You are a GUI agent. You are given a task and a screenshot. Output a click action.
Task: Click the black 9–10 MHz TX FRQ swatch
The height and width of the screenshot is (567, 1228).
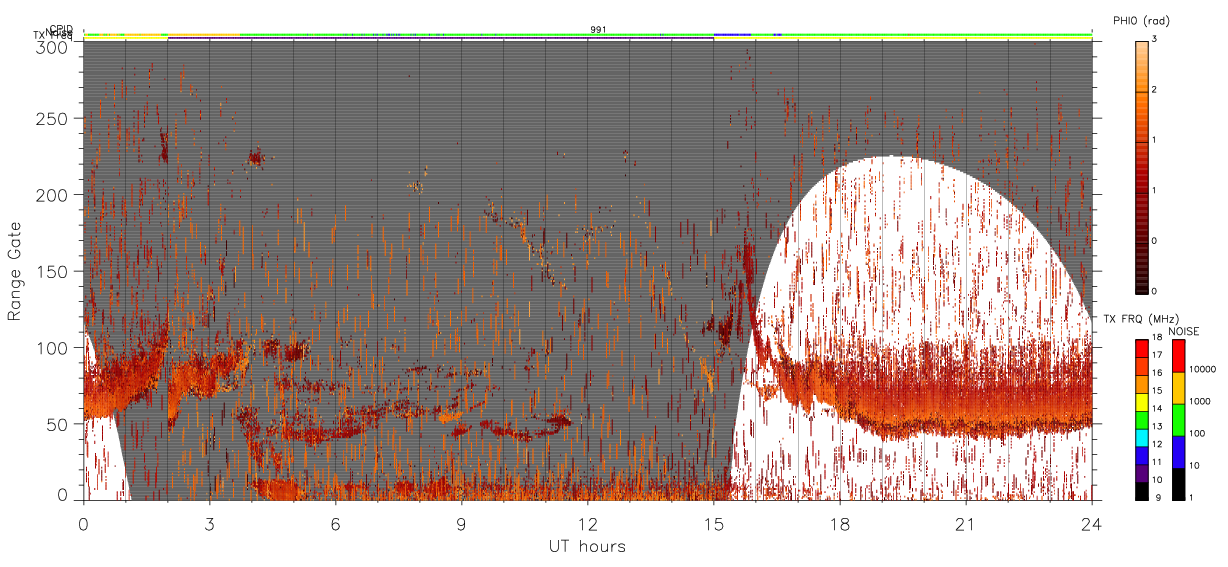pos(1142,491)
